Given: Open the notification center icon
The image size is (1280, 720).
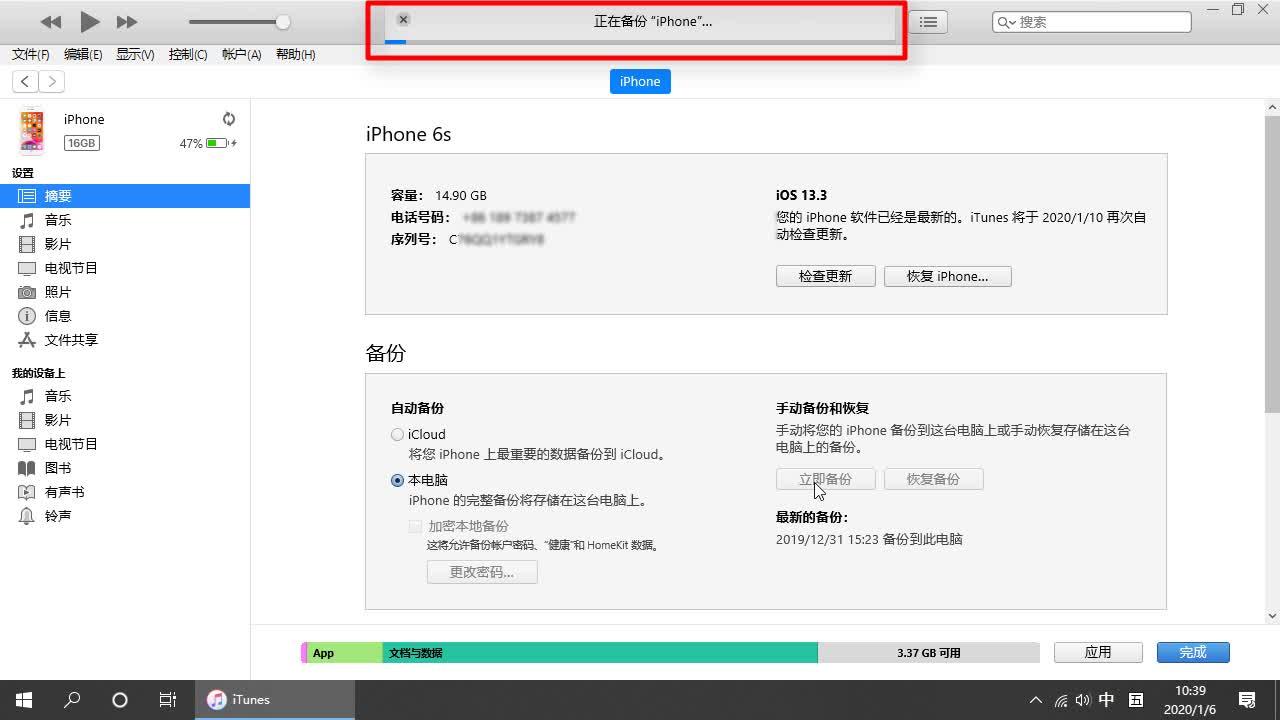Looking at the screenshot, I should click(1247, 700).
